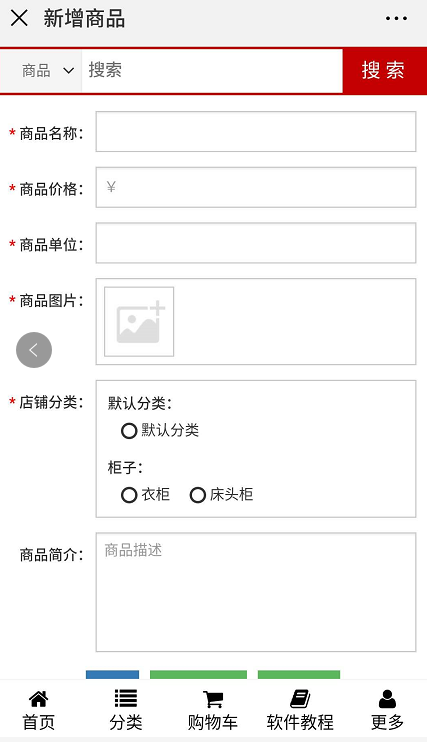
Task: Click the 商品价格 ¥ input field
Action: pyautogui.click(x=256, y=187)
